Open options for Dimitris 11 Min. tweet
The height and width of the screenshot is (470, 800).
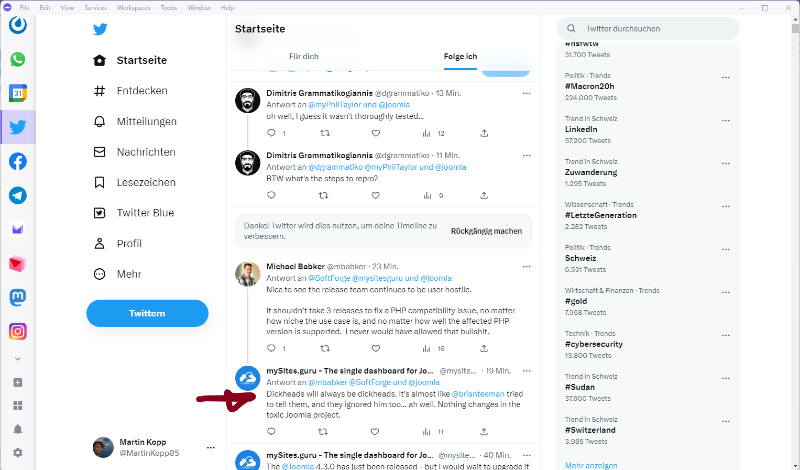(527, 156)
